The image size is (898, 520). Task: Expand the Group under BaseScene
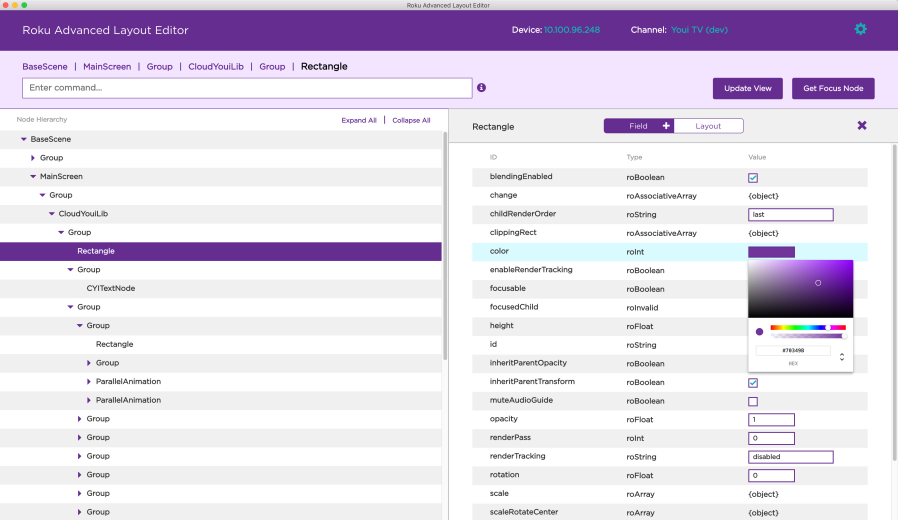click(x=33, y=157)
